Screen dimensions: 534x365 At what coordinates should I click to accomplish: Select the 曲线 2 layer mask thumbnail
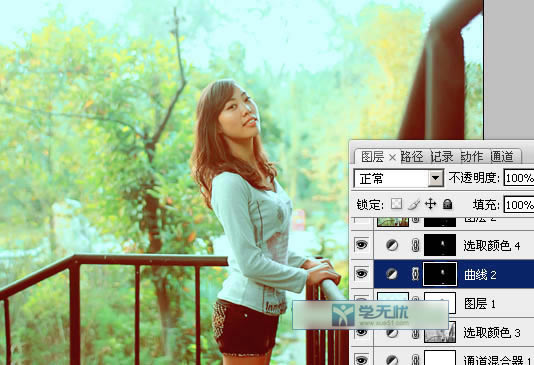(440, 274)
